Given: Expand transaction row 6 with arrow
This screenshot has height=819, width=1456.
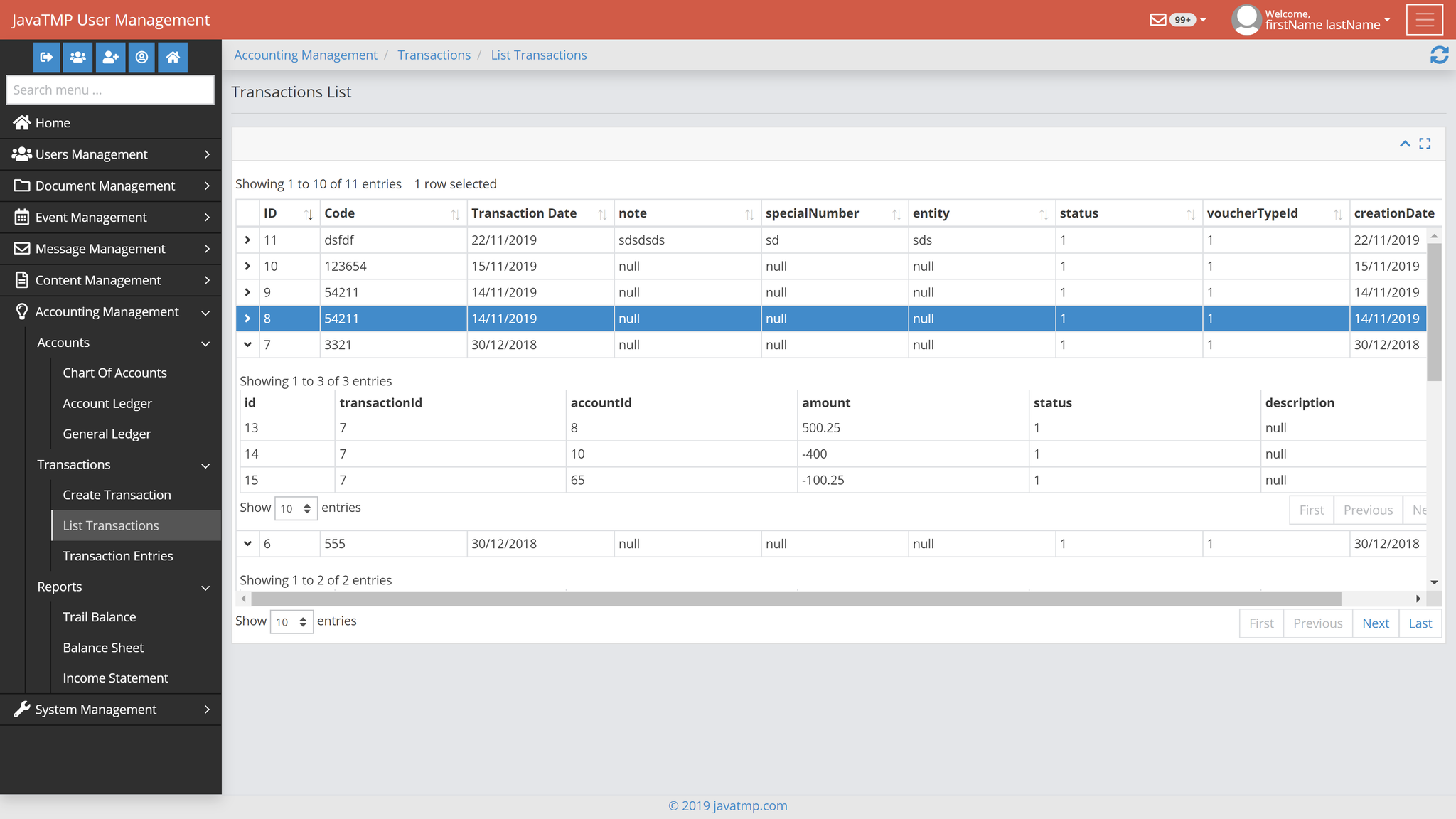Looking at the screenshot, I should point(249,544).
